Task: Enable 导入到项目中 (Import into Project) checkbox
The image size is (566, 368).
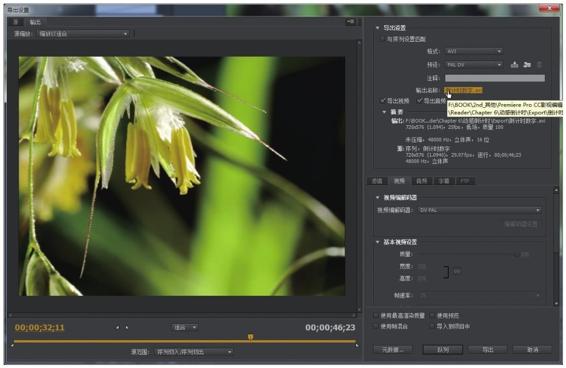Action: 432,326
